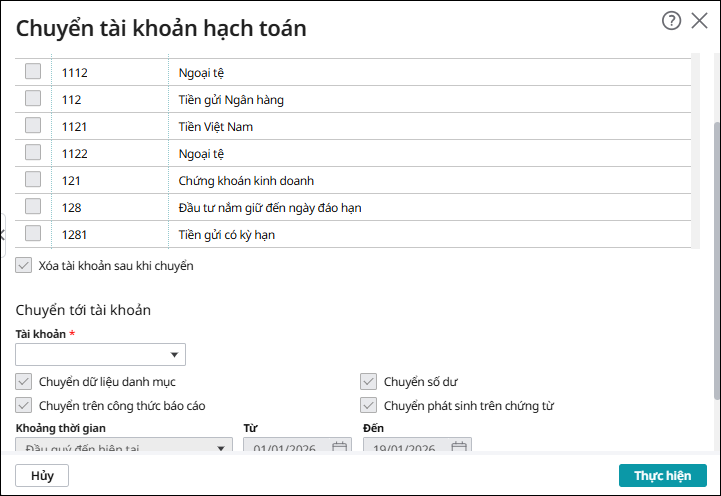Viewport: 721px width, 496px height.
Task: Tick checkbox for 121 Chứng khoán kinh doanh
Action: (x=33, y=180)
